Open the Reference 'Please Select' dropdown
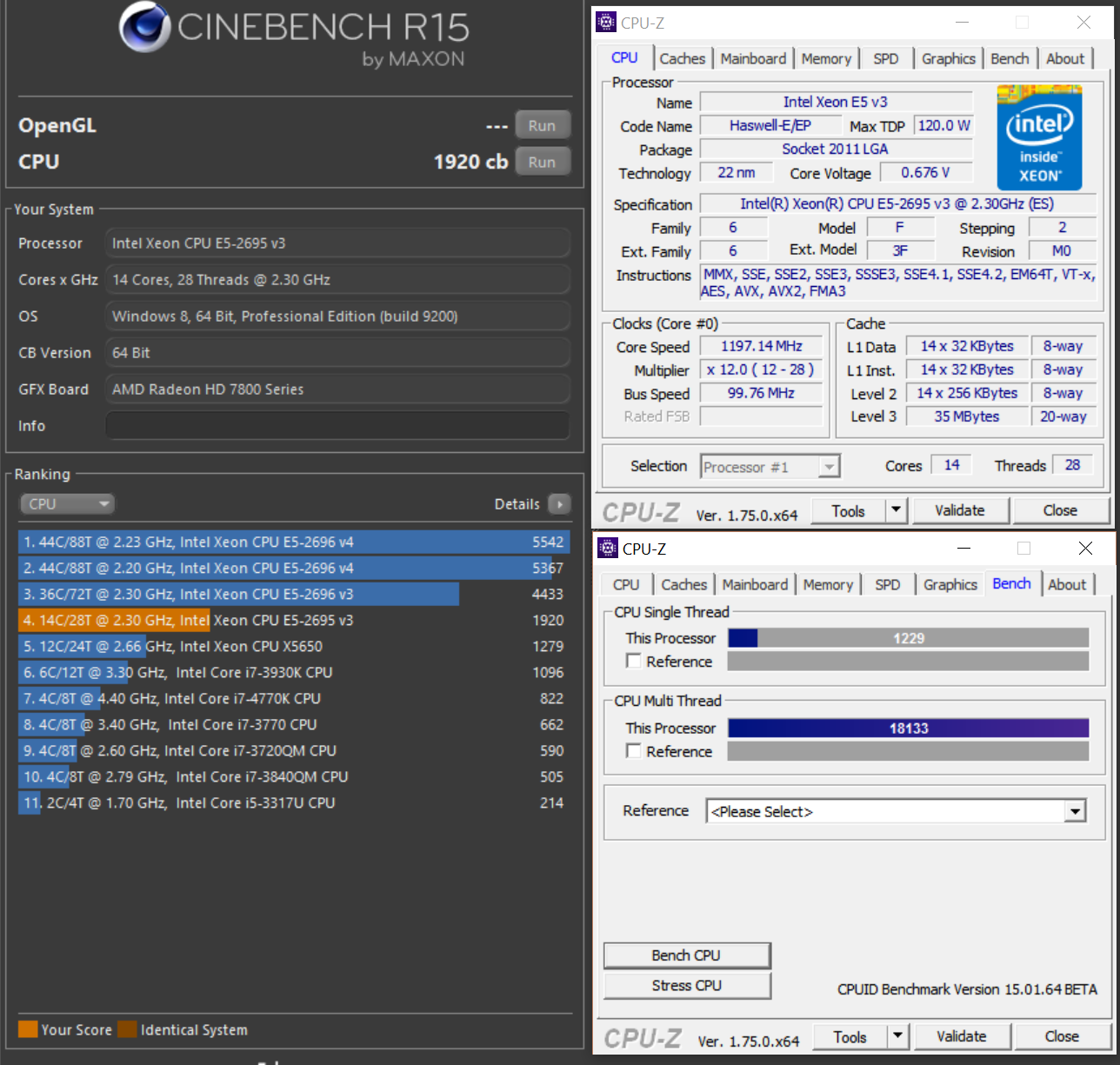Screen dimensions: 1120x1065 pos(897,812)
